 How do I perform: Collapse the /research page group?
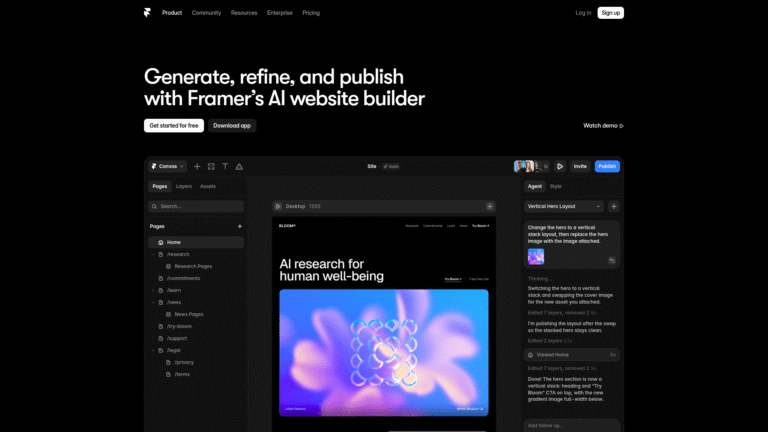pos(153,254)
